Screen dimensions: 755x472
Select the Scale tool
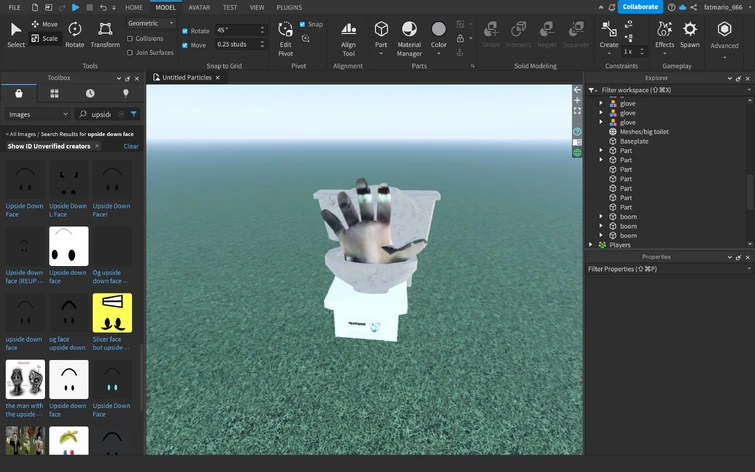44,38
